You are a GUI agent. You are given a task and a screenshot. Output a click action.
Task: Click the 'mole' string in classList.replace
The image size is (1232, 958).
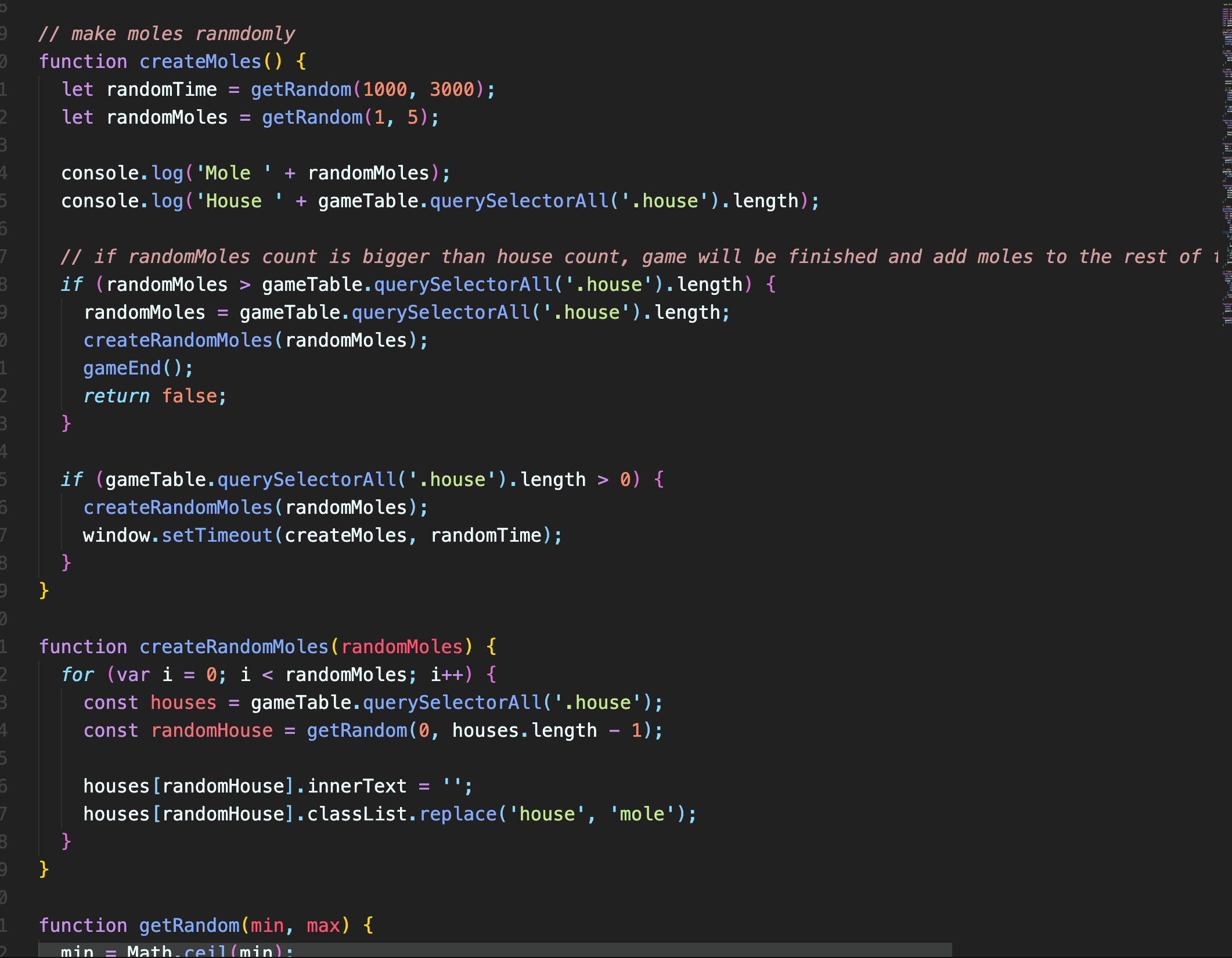(x=642, y=814)
